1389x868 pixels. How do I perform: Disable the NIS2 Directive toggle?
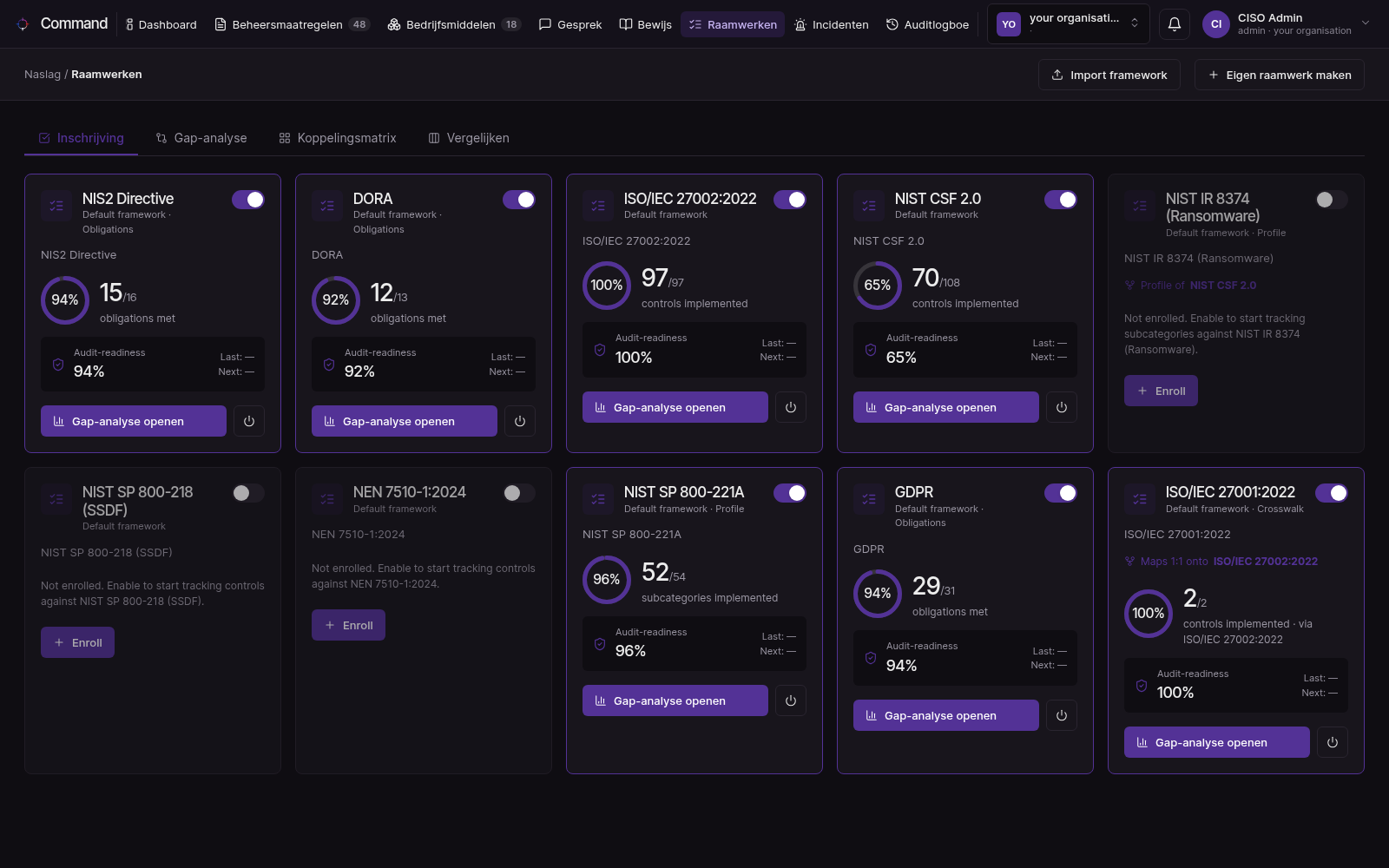pyautogui.click(x=248, y=200)
